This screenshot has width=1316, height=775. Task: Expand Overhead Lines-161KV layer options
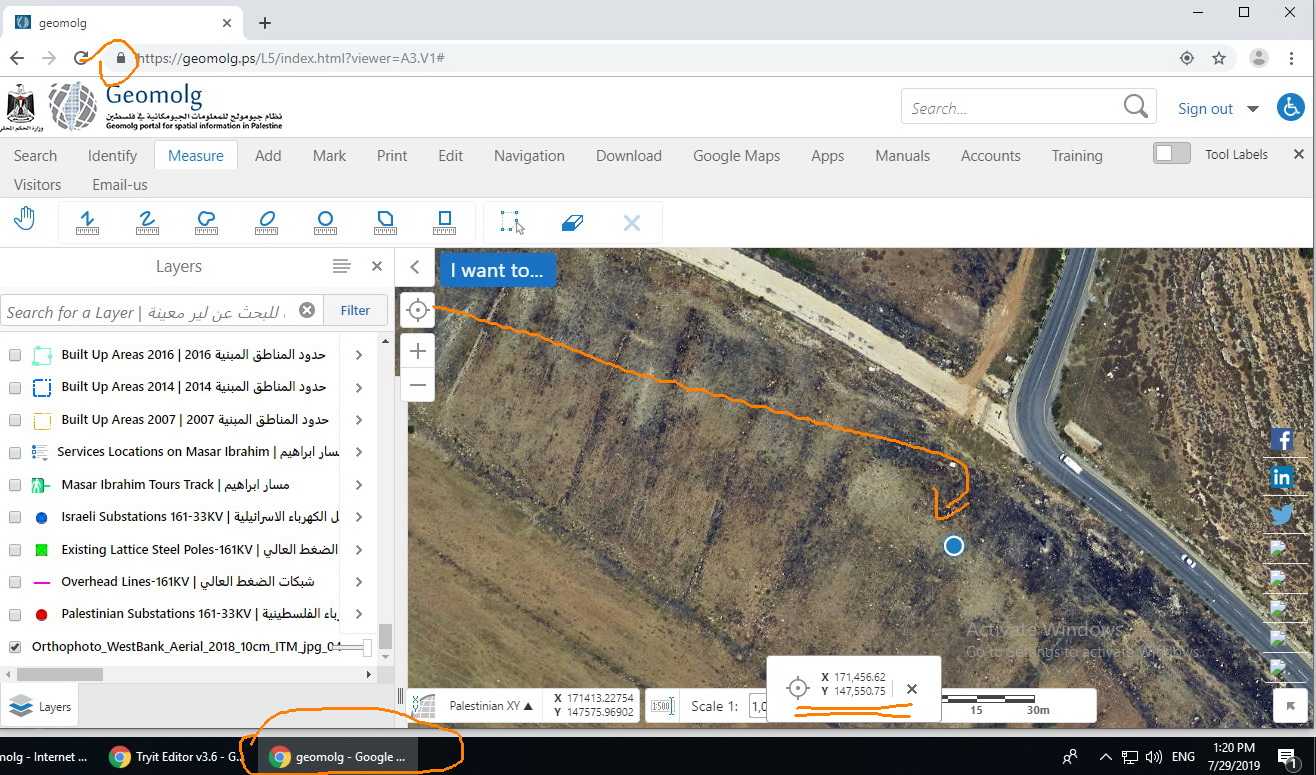pyautogui.click(x=359, y=582)
